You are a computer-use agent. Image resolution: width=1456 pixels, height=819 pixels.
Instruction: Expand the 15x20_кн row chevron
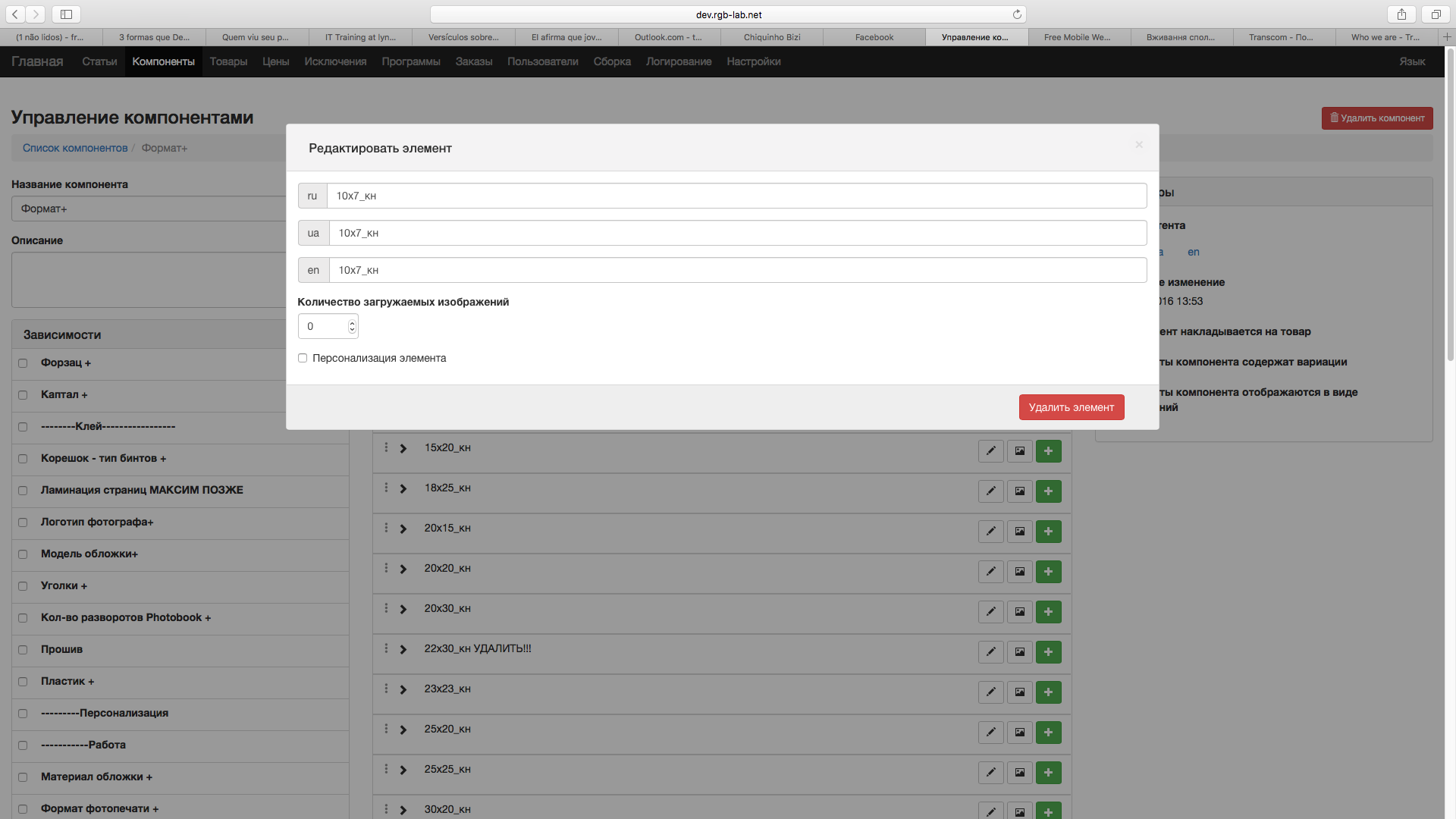point(403,448)
